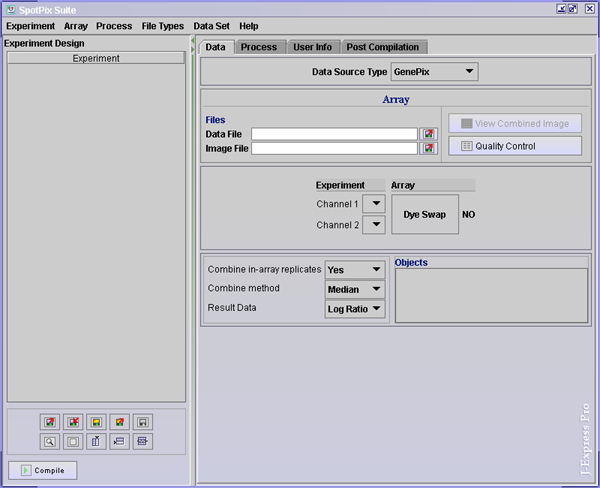Open the Combine method Median dropdown

click(355, 289)
